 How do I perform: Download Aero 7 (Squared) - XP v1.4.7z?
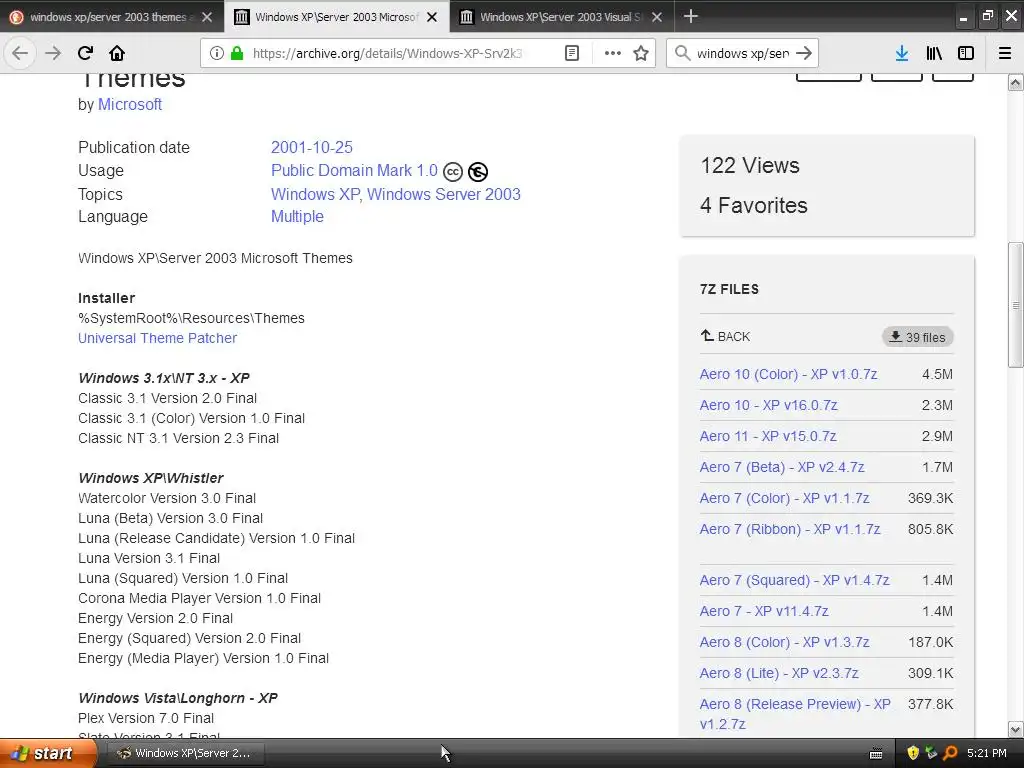click(x=794, y=580)
